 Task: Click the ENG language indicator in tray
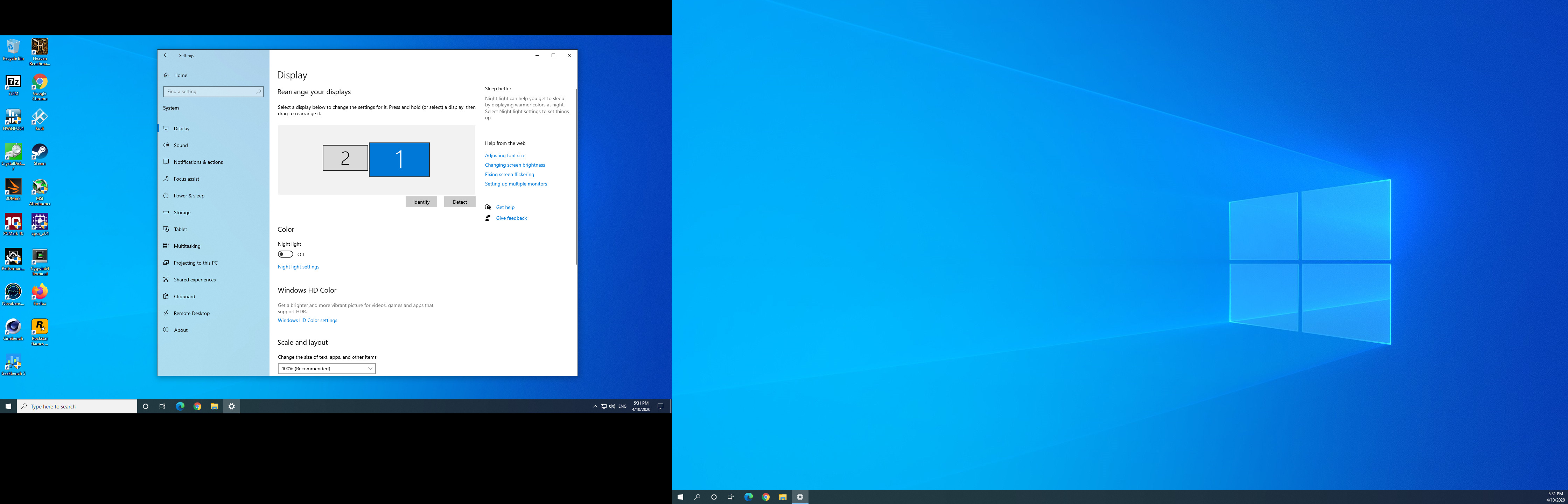point(622,407)
